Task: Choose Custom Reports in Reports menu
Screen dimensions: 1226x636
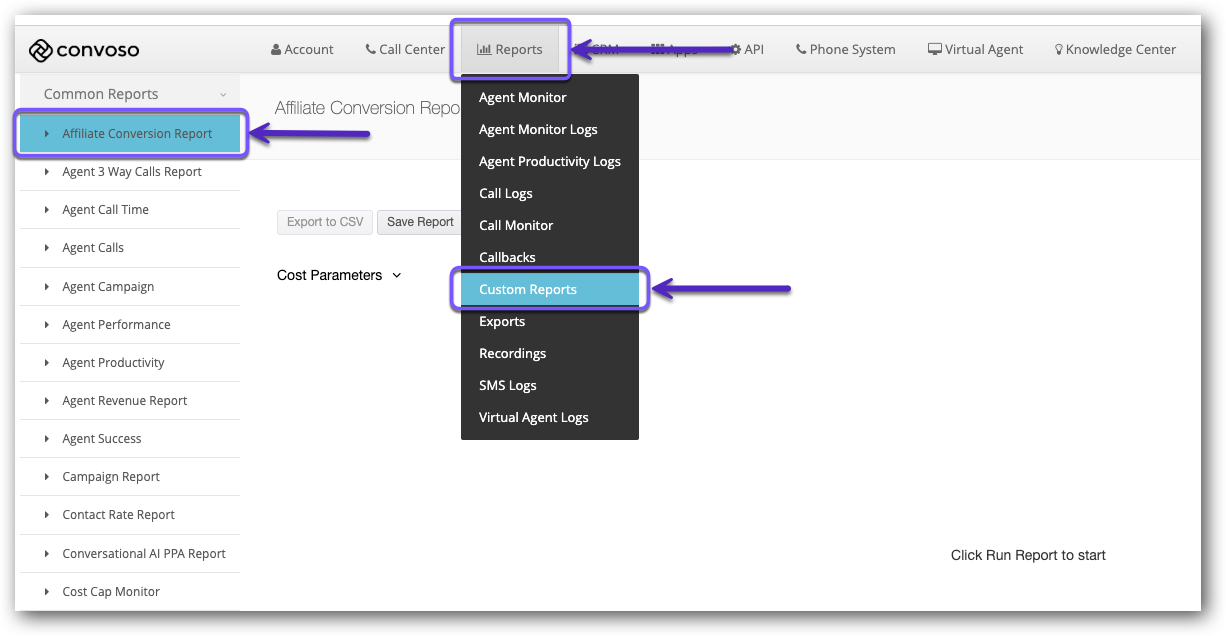Action: tap(550, 289)
